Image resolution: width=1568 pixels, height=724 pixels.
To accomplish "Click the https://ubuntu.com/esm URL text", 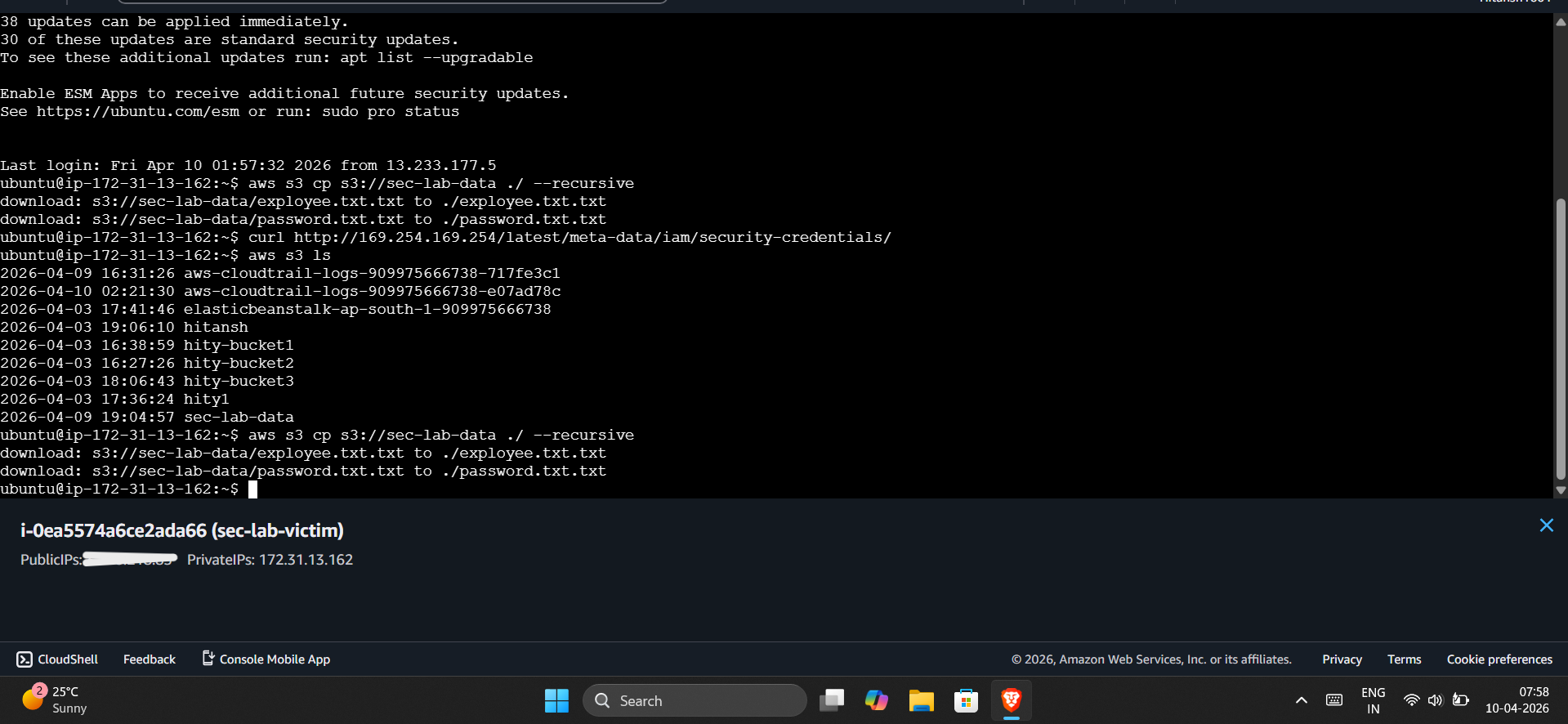I will (138, 111).
